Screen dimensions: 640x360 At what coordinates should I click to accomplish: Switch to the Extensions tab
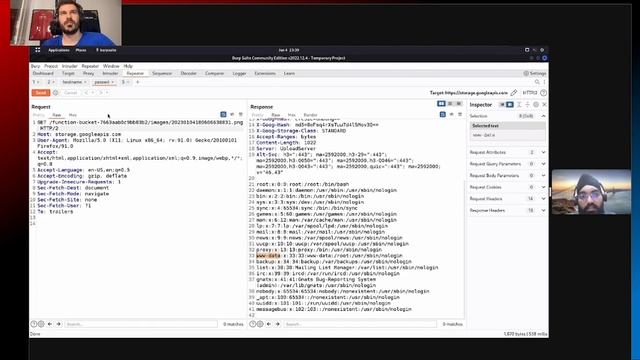coord(265,73)
